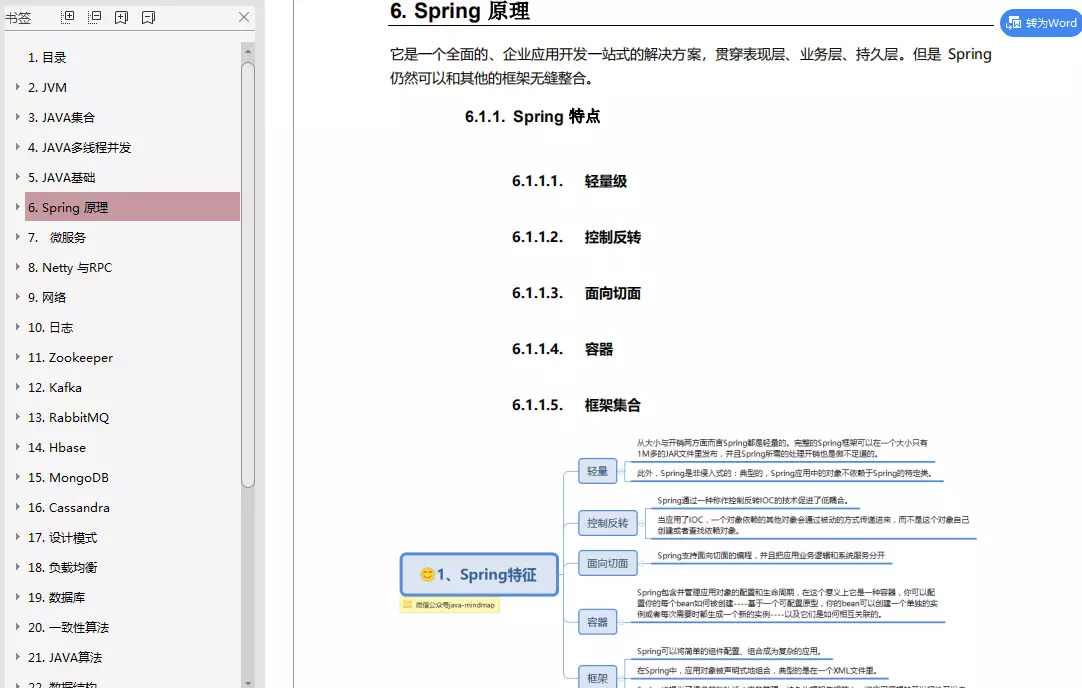This screenshot has width=1082, height=688.
Task: Click the 6.1.1.3. 面向切面 heading
Action: tap(576, 293)
